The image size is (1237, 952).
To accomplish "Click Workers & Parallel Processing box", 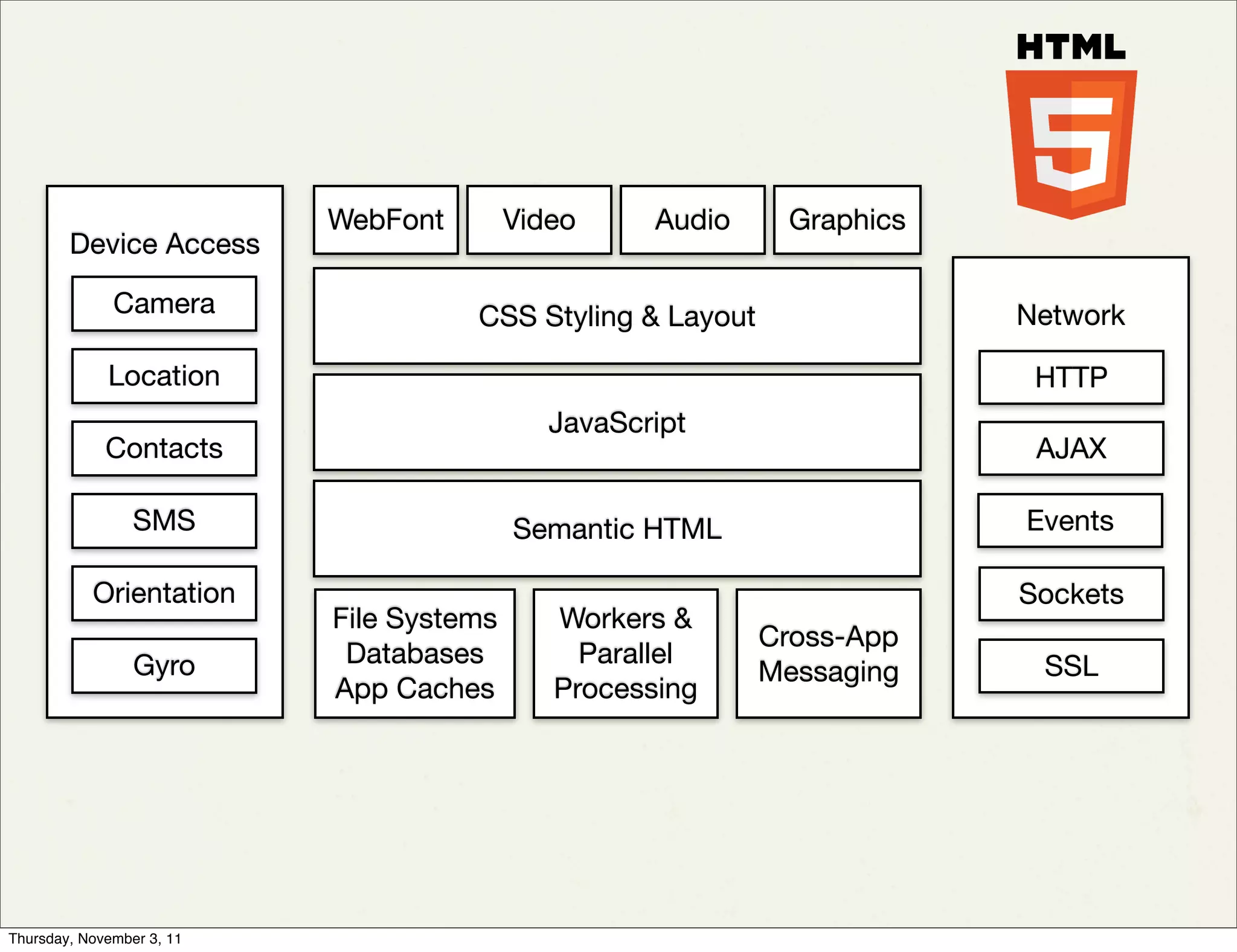I will [626, 654].
